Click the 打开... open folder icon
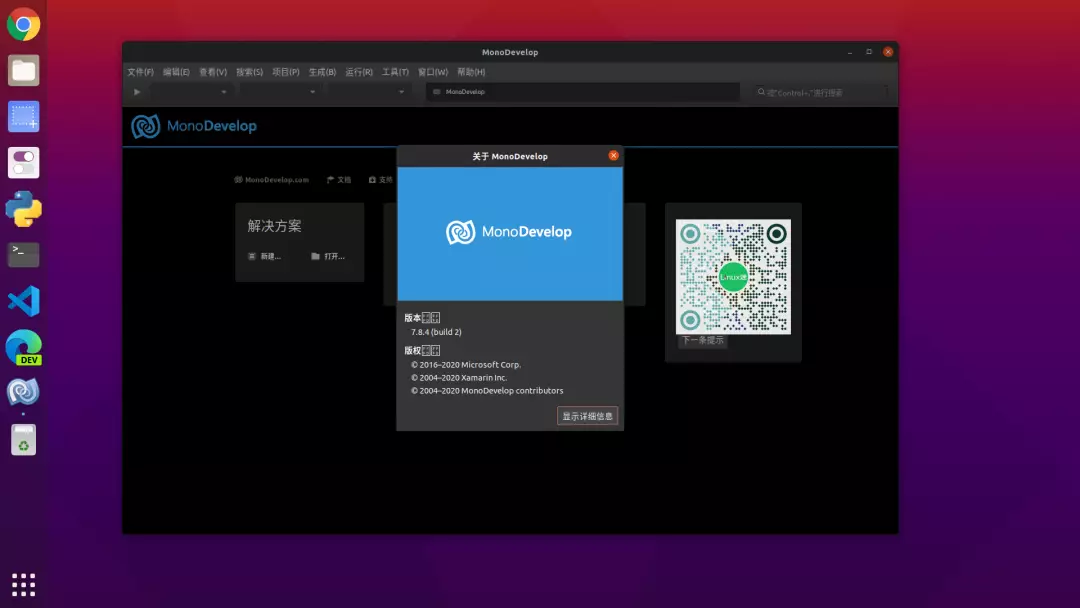Screen dimensions: 1080x608 (x=315, y=256)
